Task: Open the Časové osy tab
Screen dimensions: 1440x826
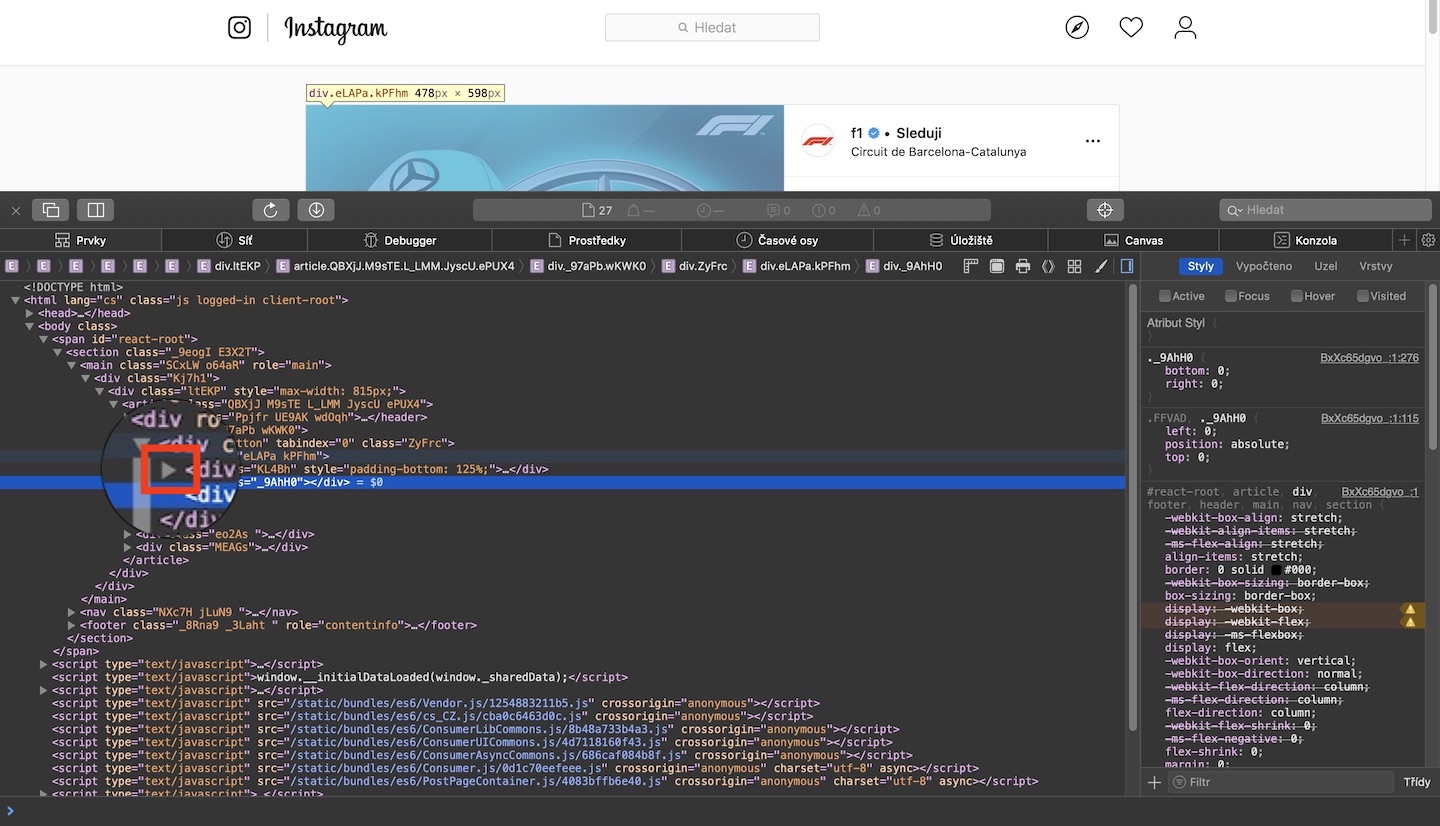Action: pyautogui.click(x=777, y=240)
